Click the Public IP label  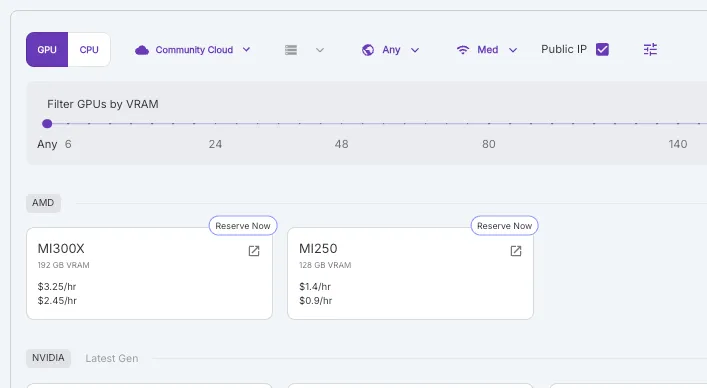tap(564, 49)
